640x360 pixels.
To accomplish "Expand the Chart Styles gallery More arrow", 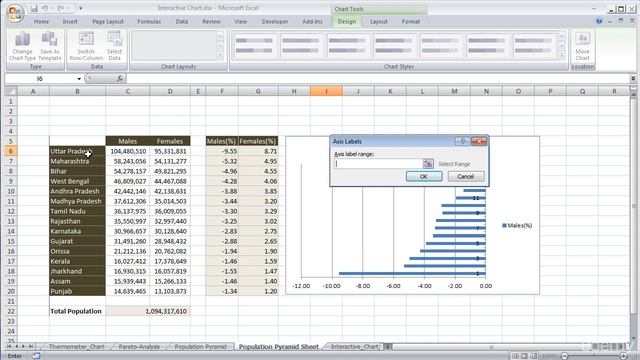I will pos(562,55).
